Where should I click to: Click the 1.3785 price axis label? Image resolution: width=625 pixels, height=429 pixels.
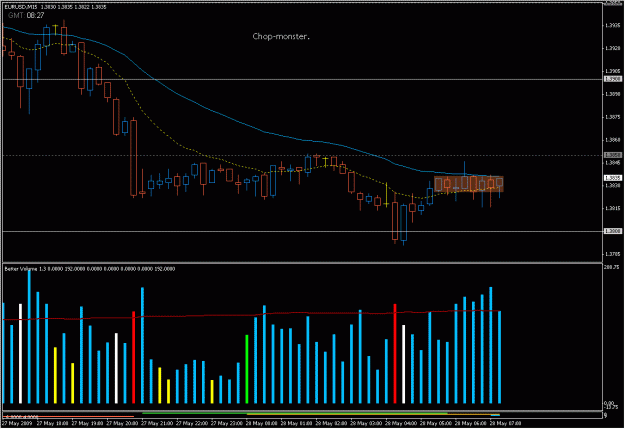[613, 254]
